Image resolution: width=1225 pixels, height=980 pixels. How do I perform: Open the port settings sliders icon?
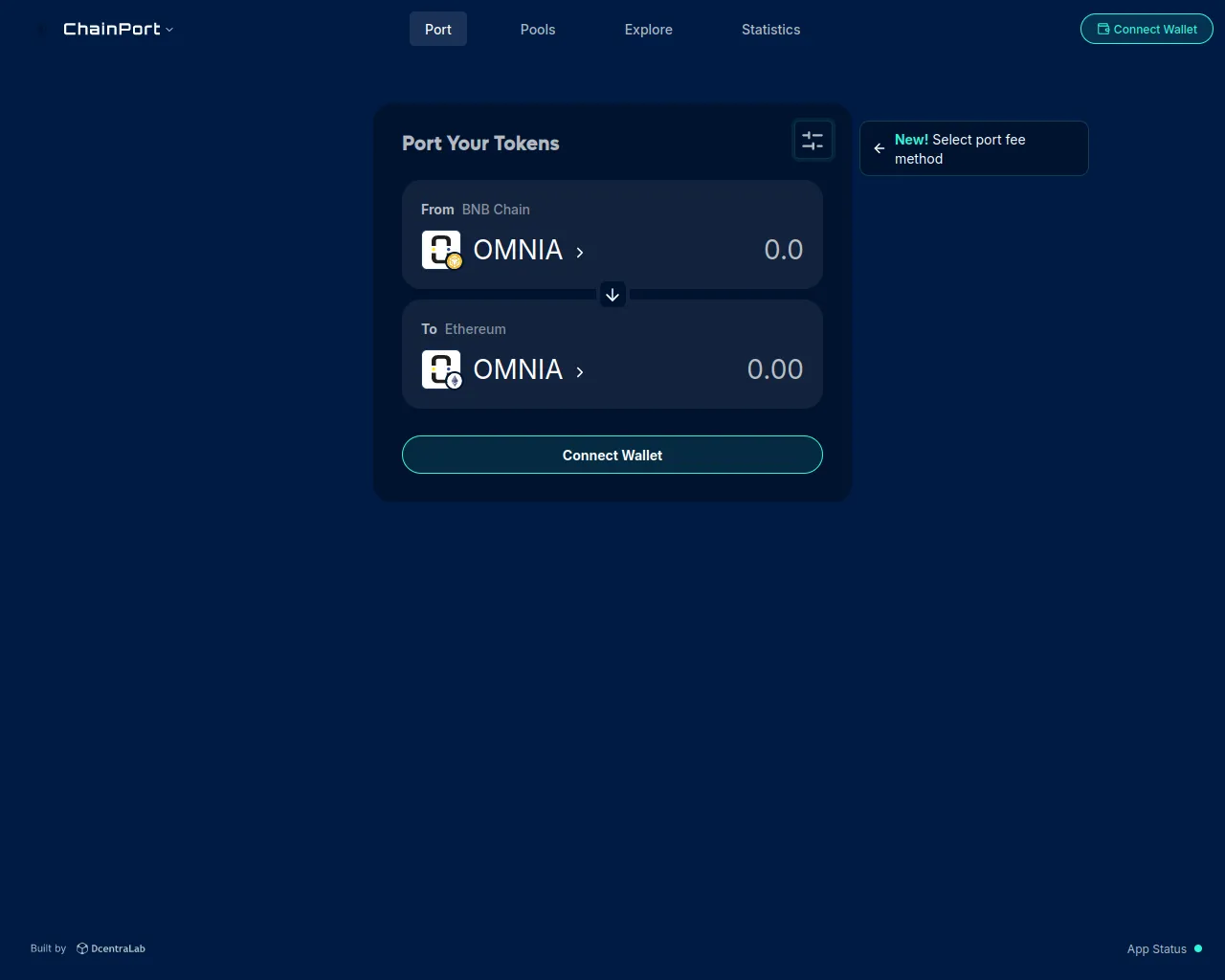(x=813, y=141)
